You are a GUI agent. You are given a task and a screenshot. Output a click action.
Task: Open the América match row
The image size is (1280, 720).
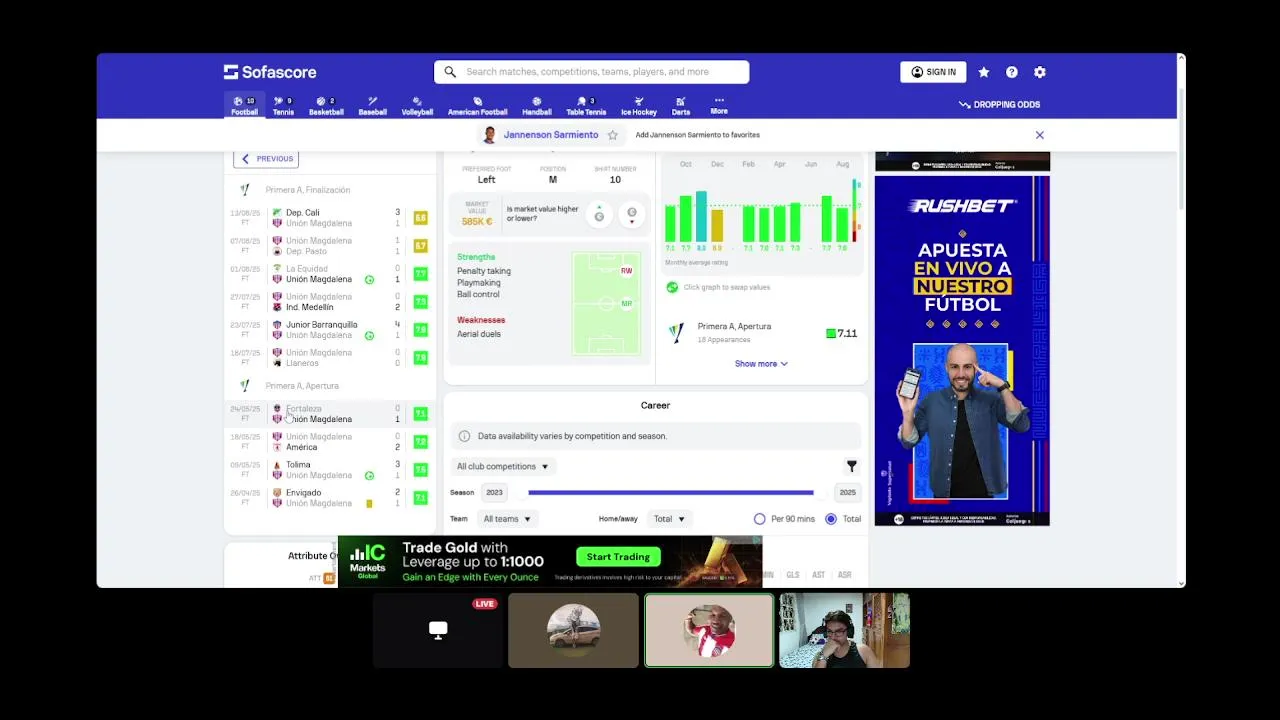(x=330, y=442)
